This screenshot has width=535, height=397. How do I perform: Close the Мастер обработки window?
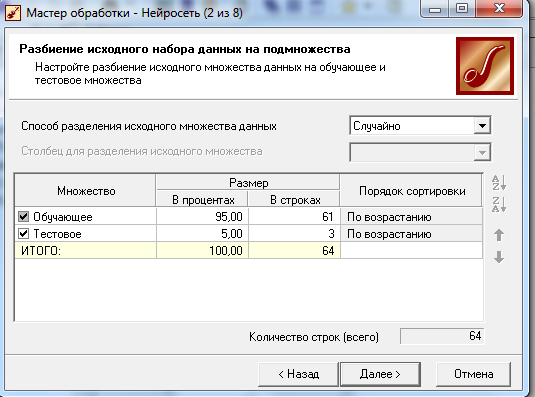click(x=499, y=9)
